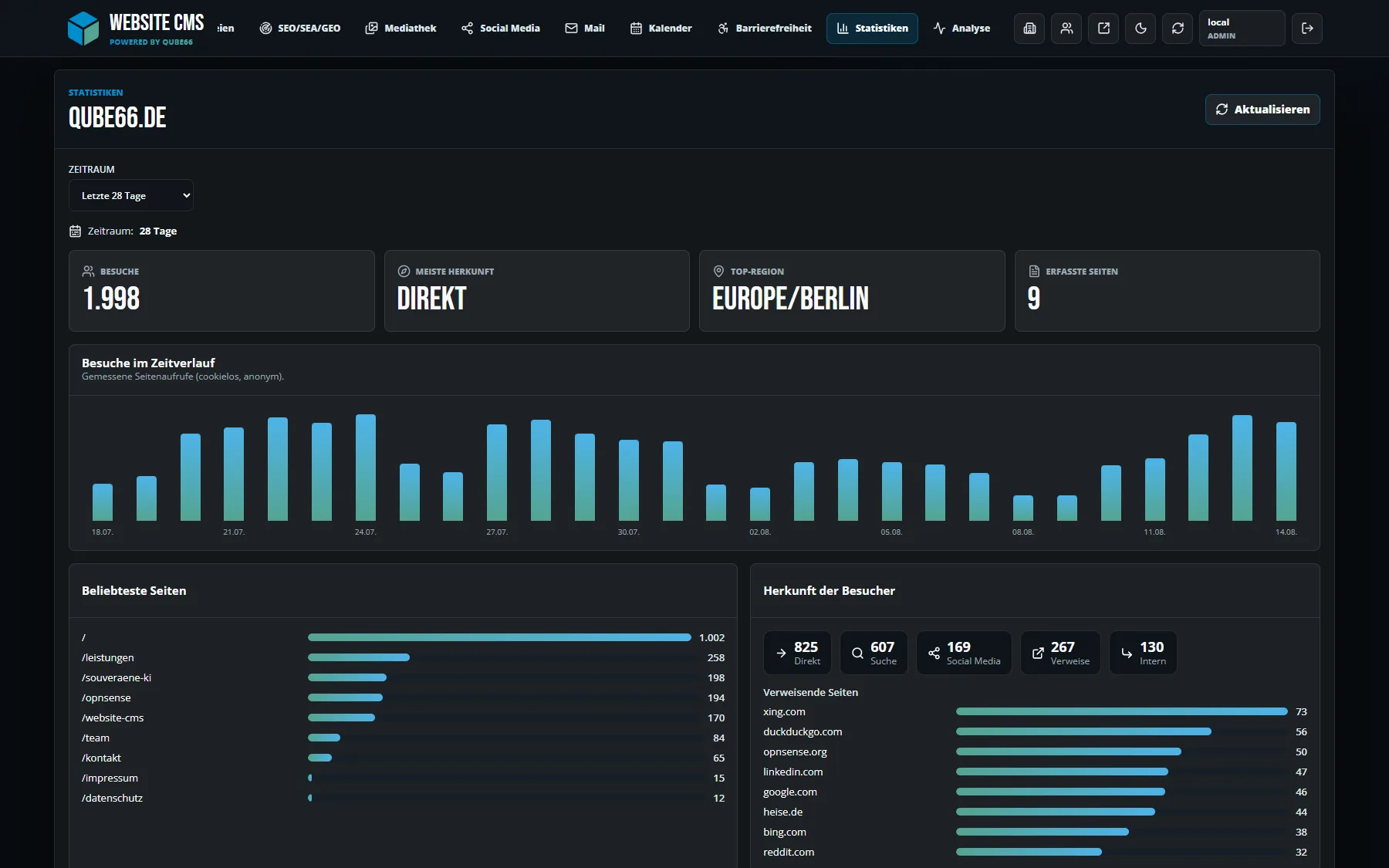
Task: Click the Besuche im Zeitverlauf heading
Action: (x=148, y=363)
